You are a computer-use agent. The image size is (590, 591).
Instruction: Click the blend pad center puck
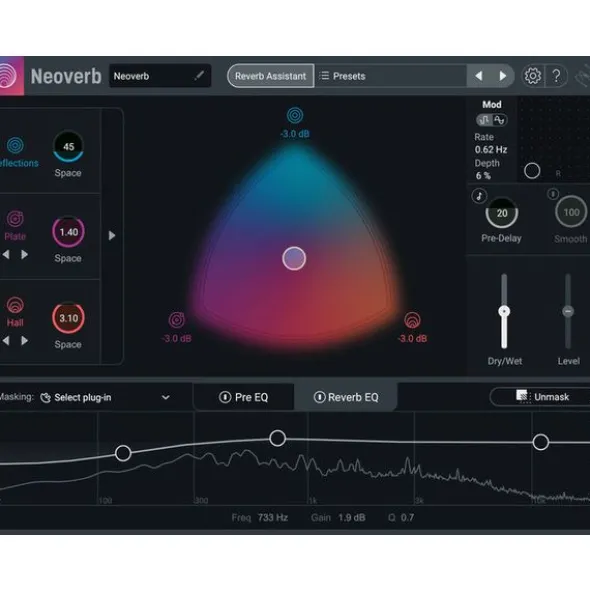tap(294, 259)
